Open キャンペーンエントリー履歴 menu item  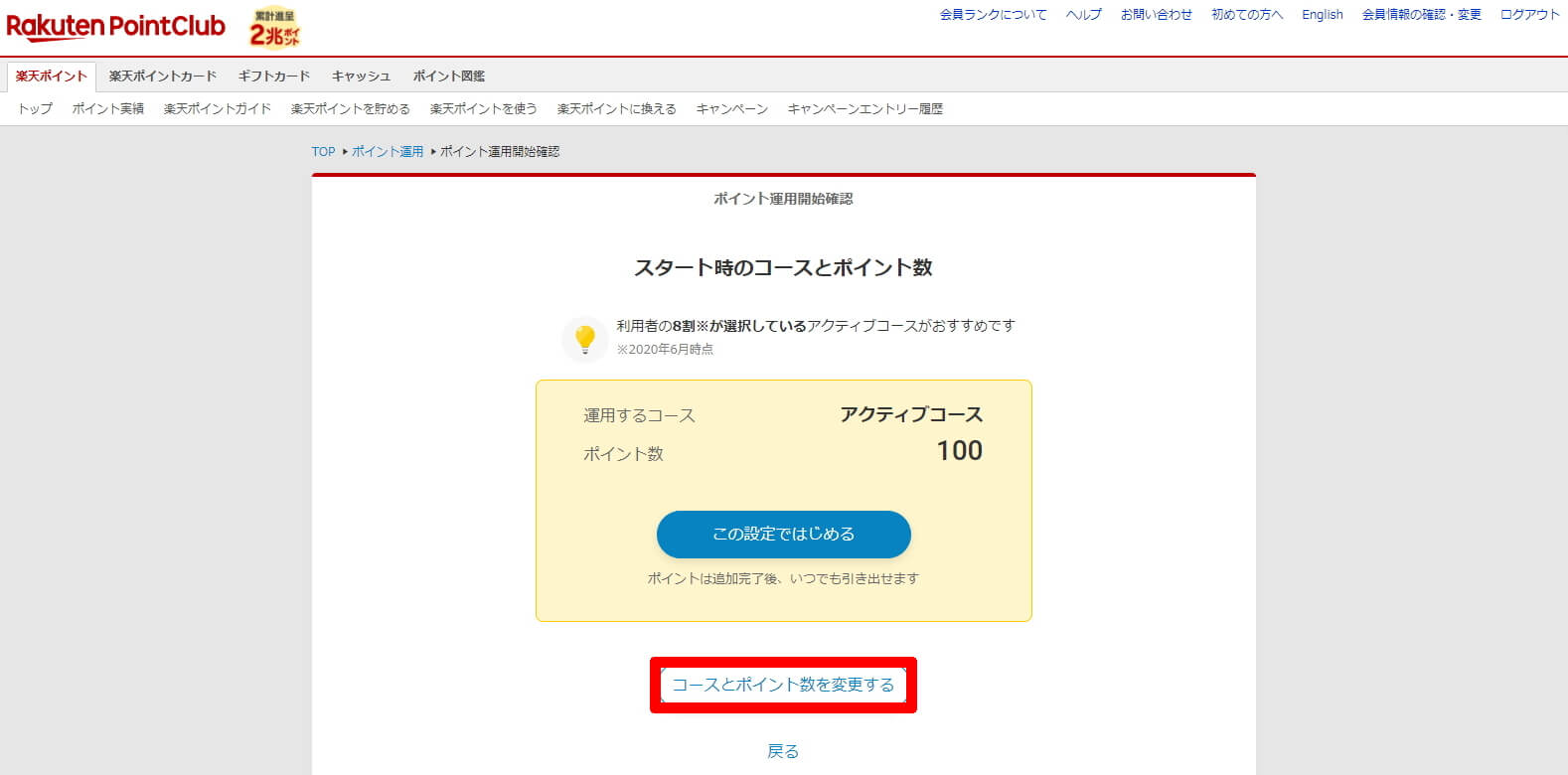tap(865, 109)
